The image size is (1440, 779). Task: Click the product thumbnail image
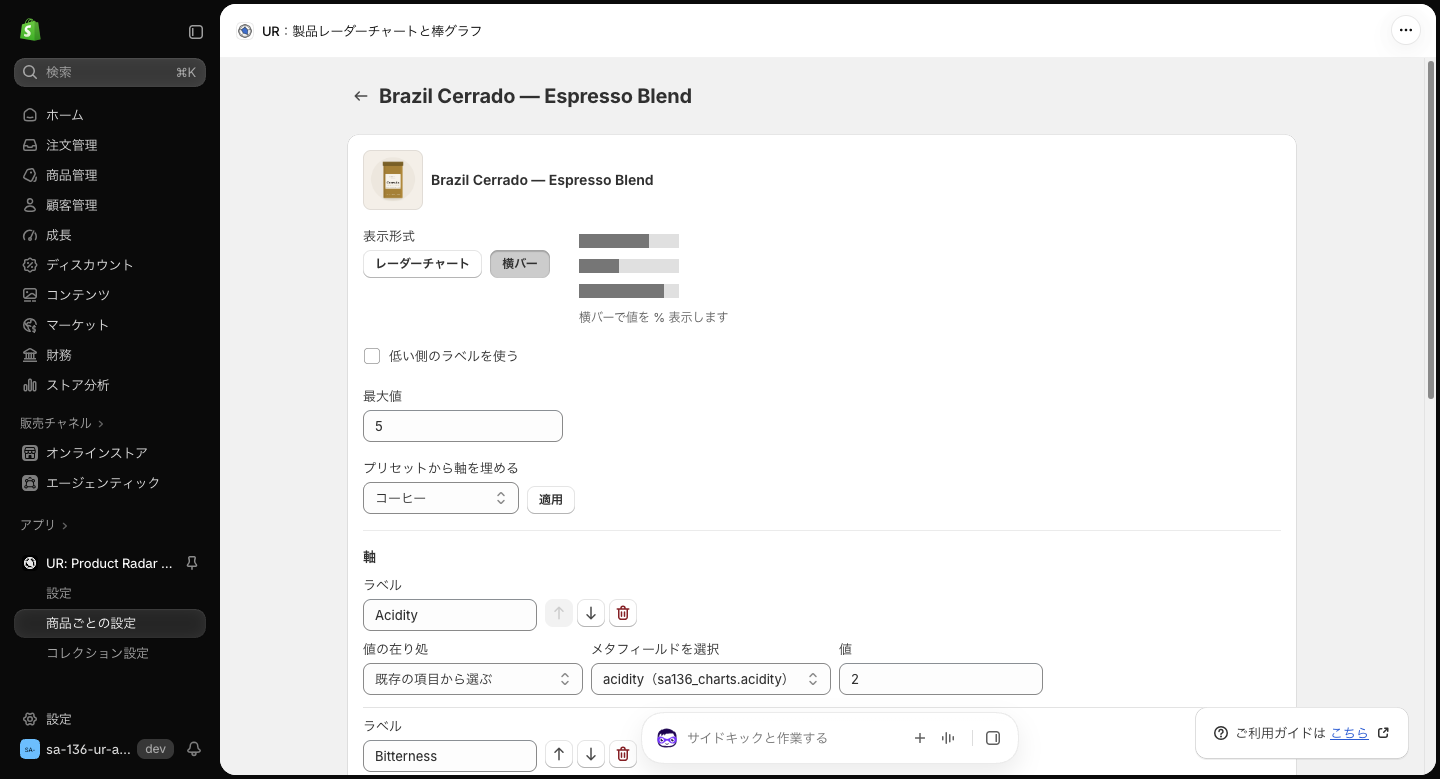(x=393, y=180)
